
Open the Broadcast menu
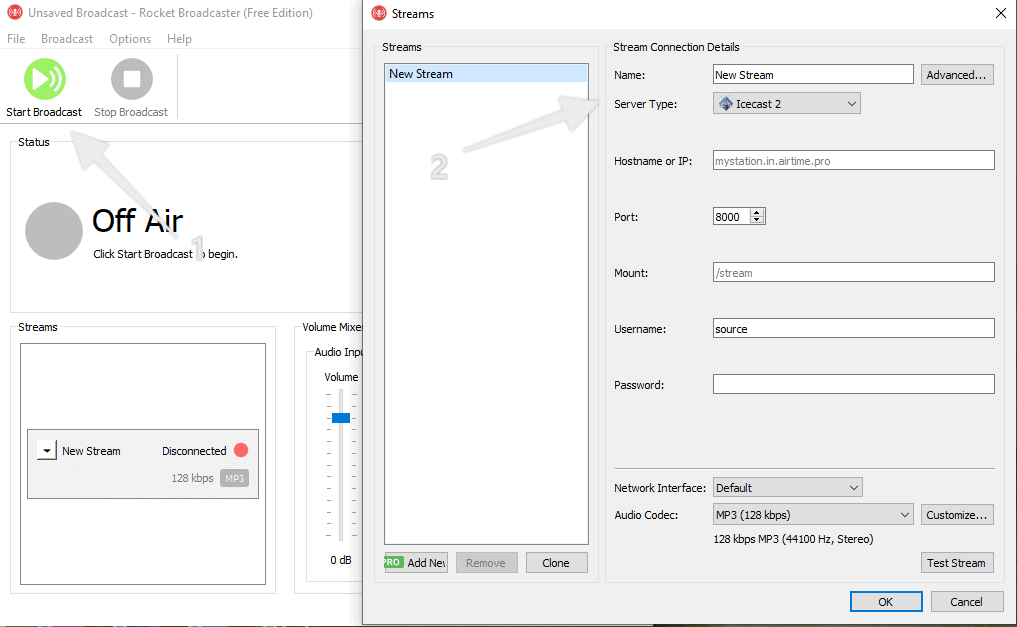coord(66,38)
